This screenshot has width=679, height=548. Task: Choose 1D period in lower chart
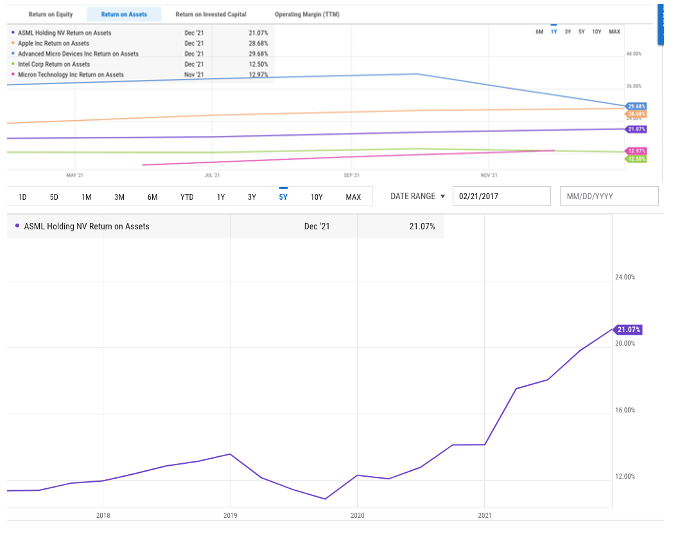point(23,197)
